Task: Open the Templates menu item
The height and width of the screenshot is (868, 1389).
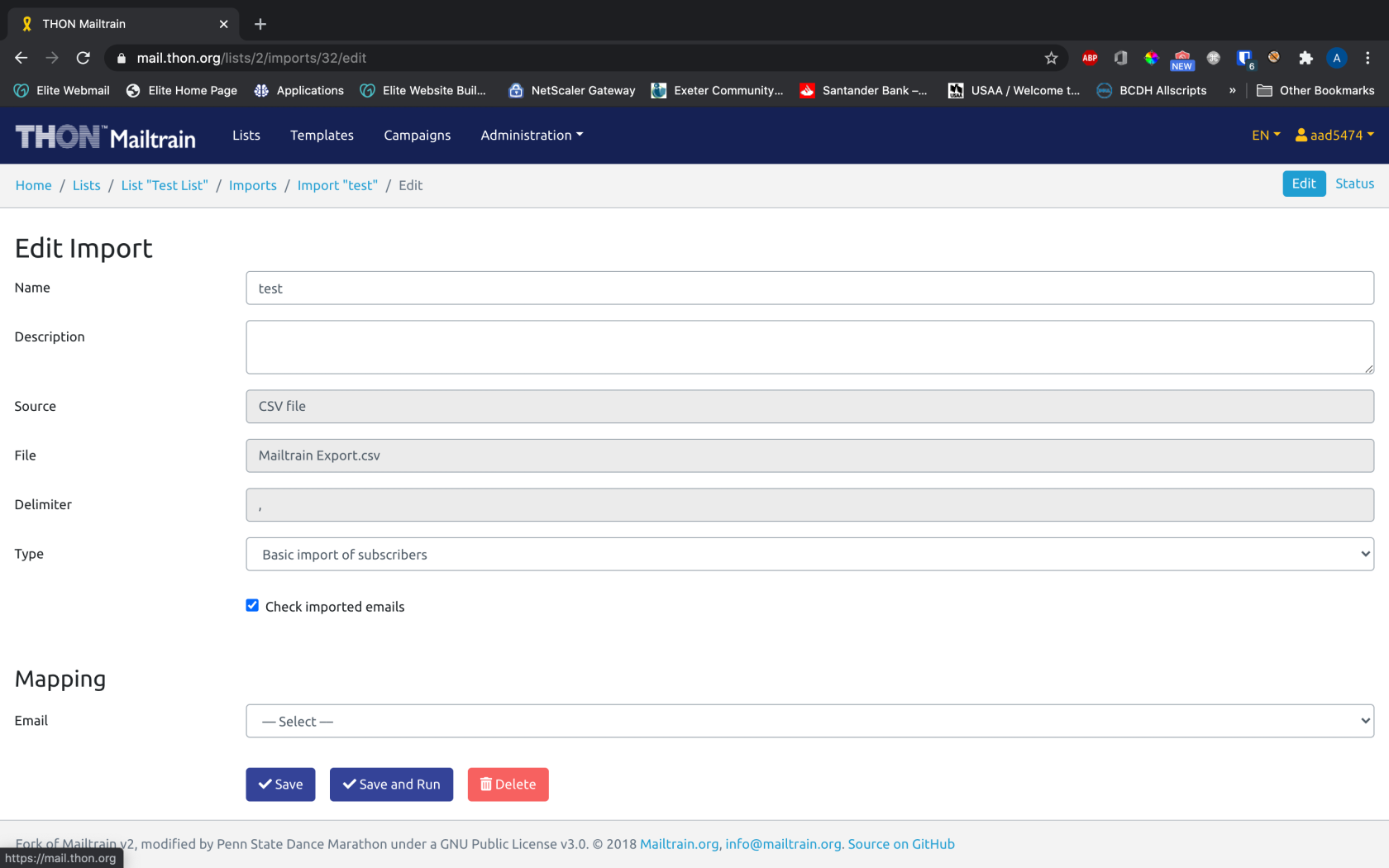Action: 322,135
